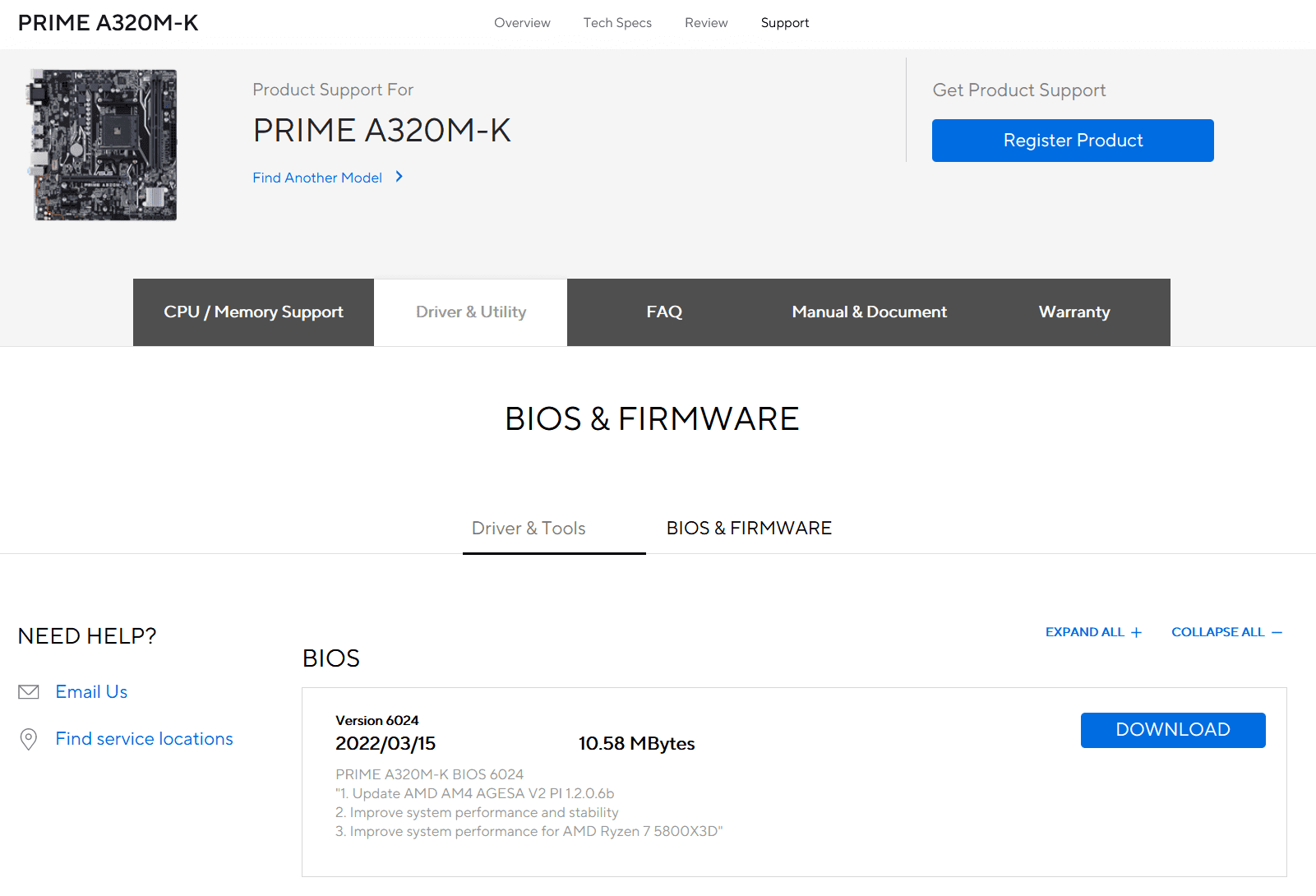Select the Driver & Utility tab

[471, 312]
